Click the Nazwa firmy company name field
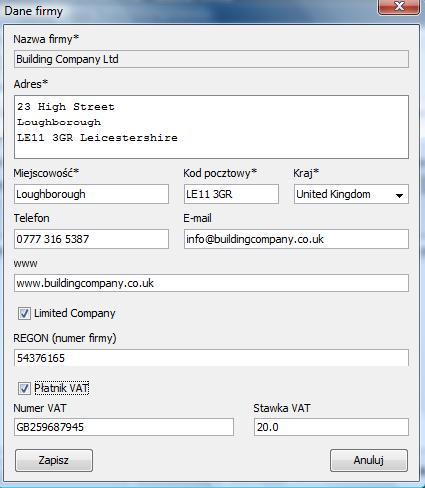The width and height of the screenshot is (425, 488). (x=211, y=59)
